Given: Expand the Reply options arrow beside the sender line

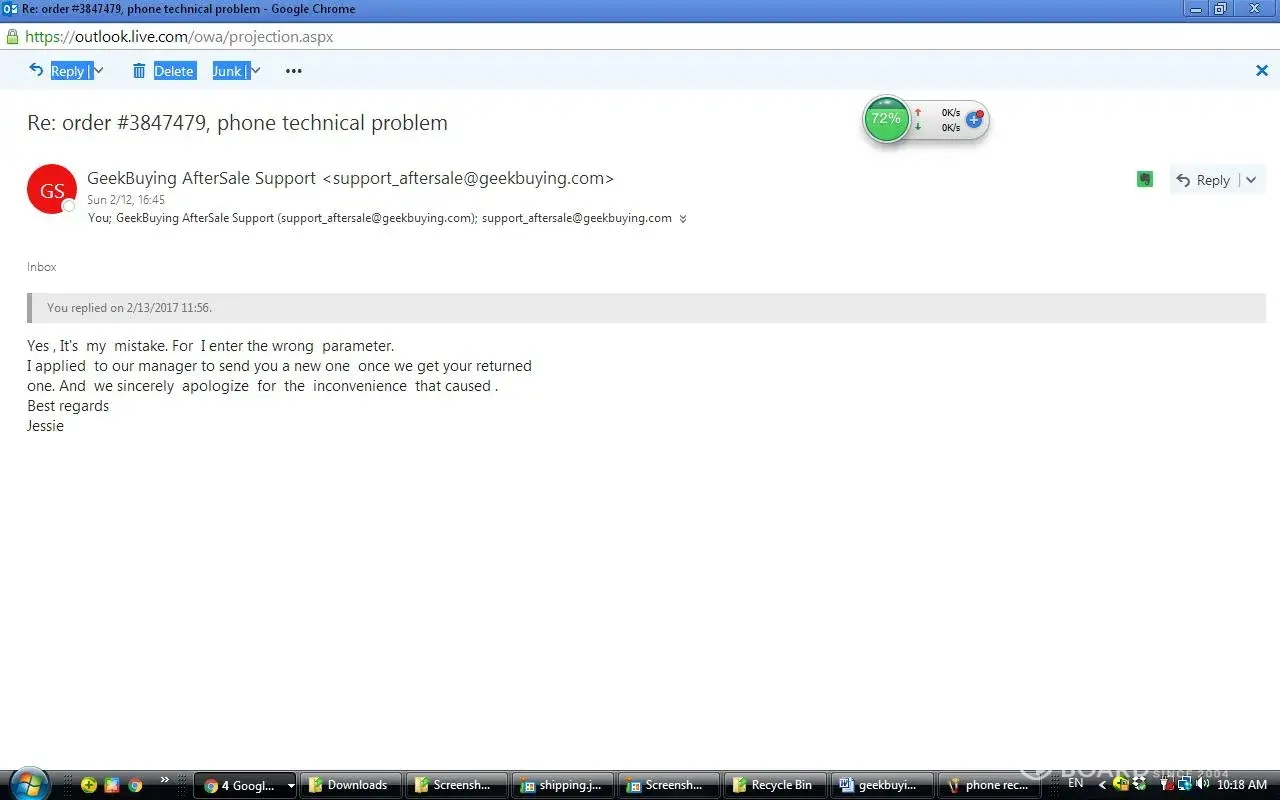Looking at the screenshot, I should point(1252,180).
